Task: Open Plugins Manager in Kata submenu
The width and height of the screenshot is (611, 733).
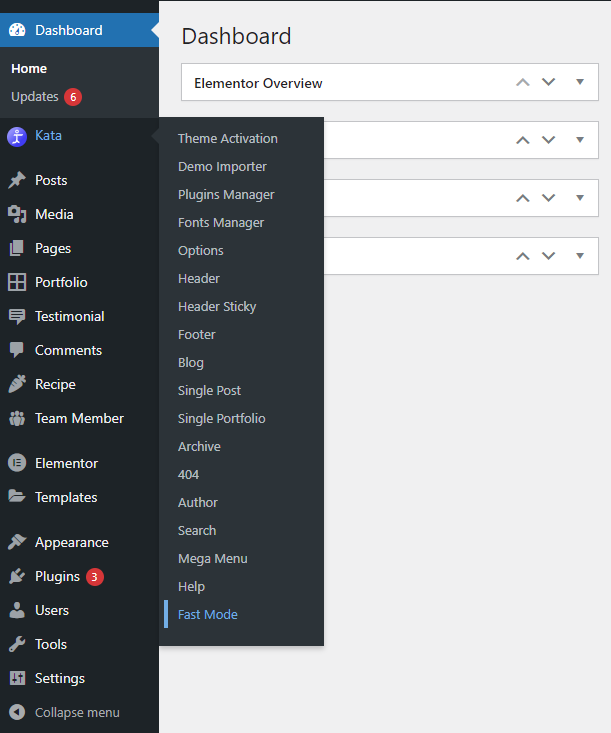Action: (226, 194)
